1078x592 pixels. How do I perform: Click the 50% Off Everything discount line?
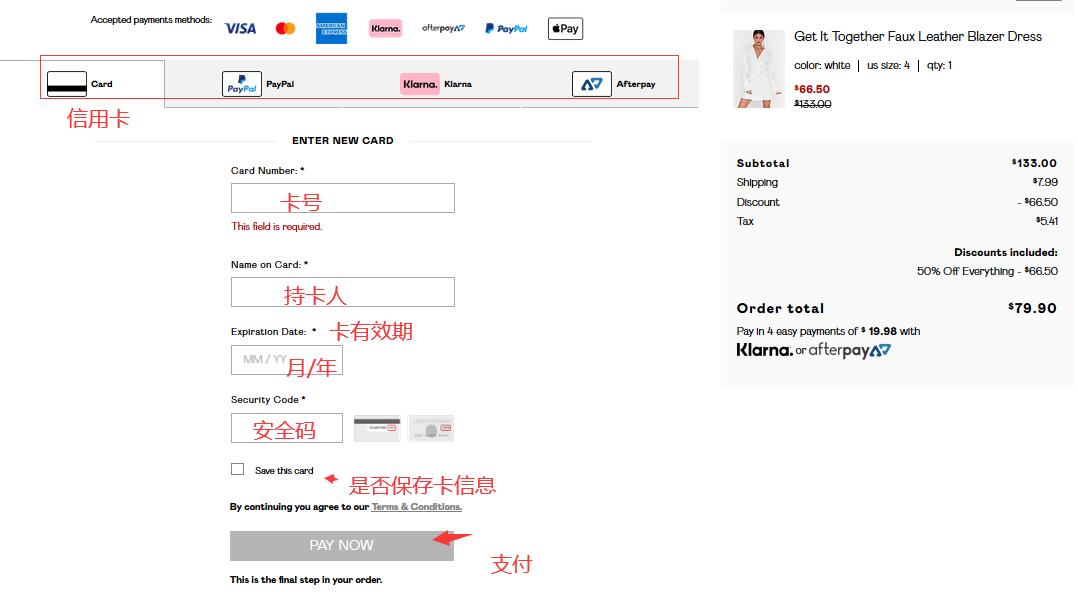pyautogui.click(x=987, y=271)
